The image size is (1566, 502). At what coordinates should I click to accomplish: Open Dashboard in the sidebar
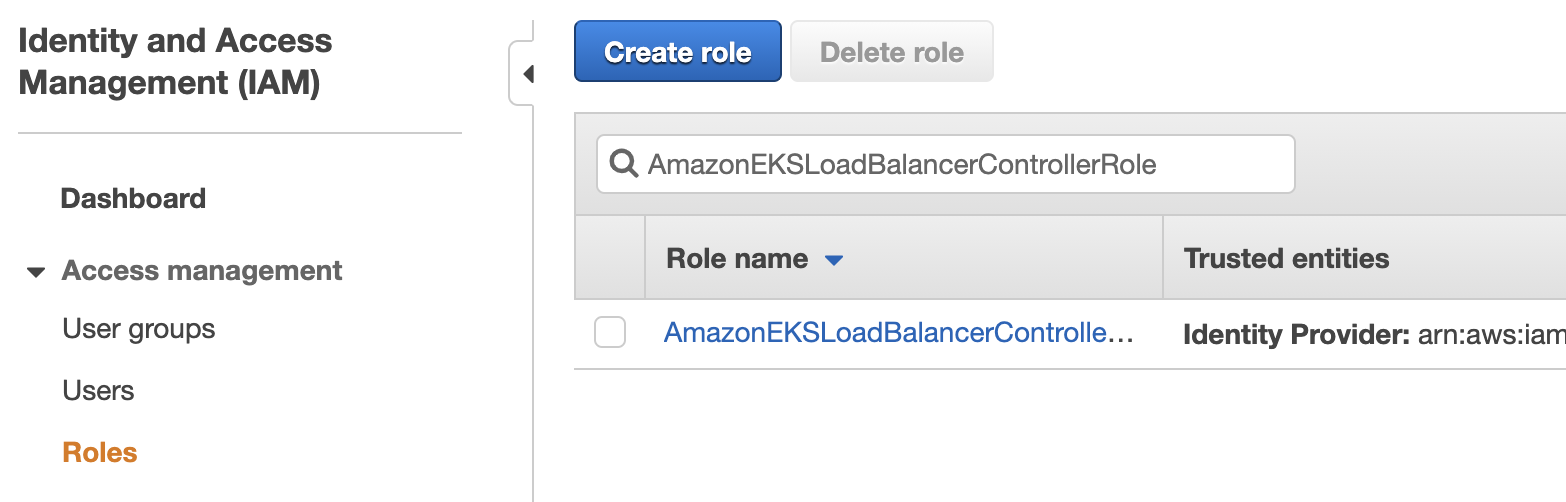(133, 198)
